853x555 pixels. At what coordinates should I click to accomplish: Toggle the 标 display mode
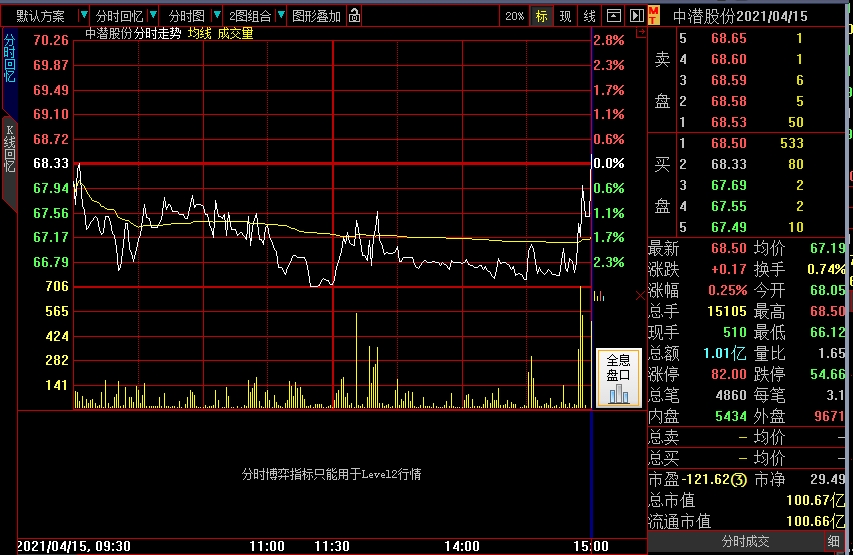(x=541, y=16)
